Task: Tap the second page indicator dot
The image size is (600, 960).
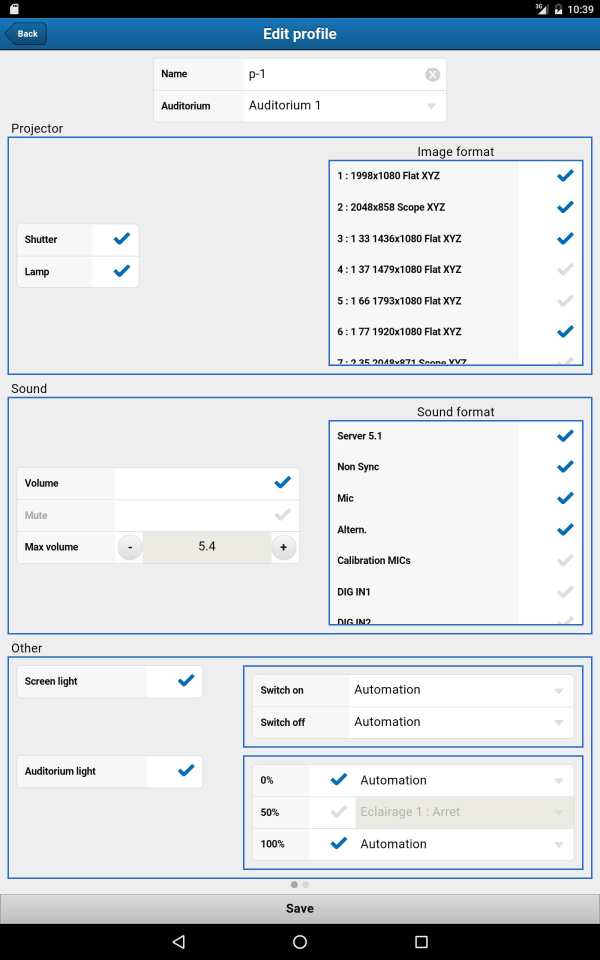Action: pos(306,884)
